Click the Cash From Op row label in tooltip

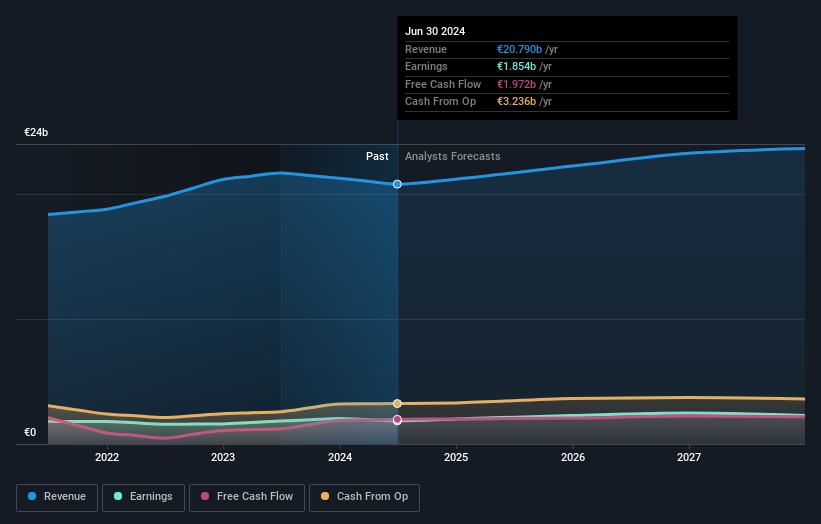click(440, 102)
